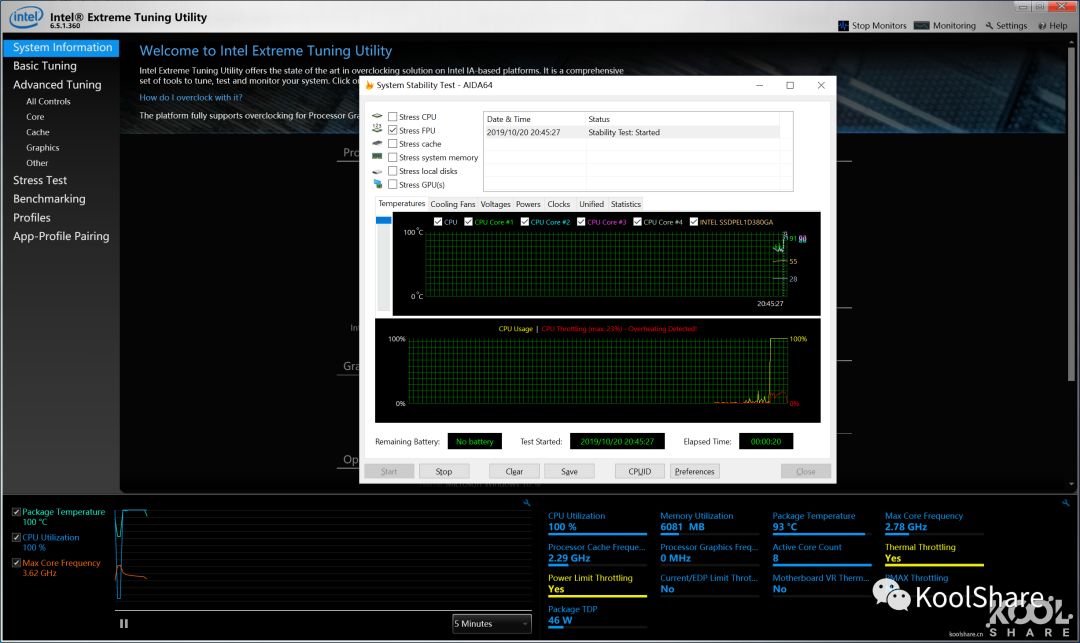
Task: Toggle the CPU Core #2 graph checkbox
Action: point(525,222)
